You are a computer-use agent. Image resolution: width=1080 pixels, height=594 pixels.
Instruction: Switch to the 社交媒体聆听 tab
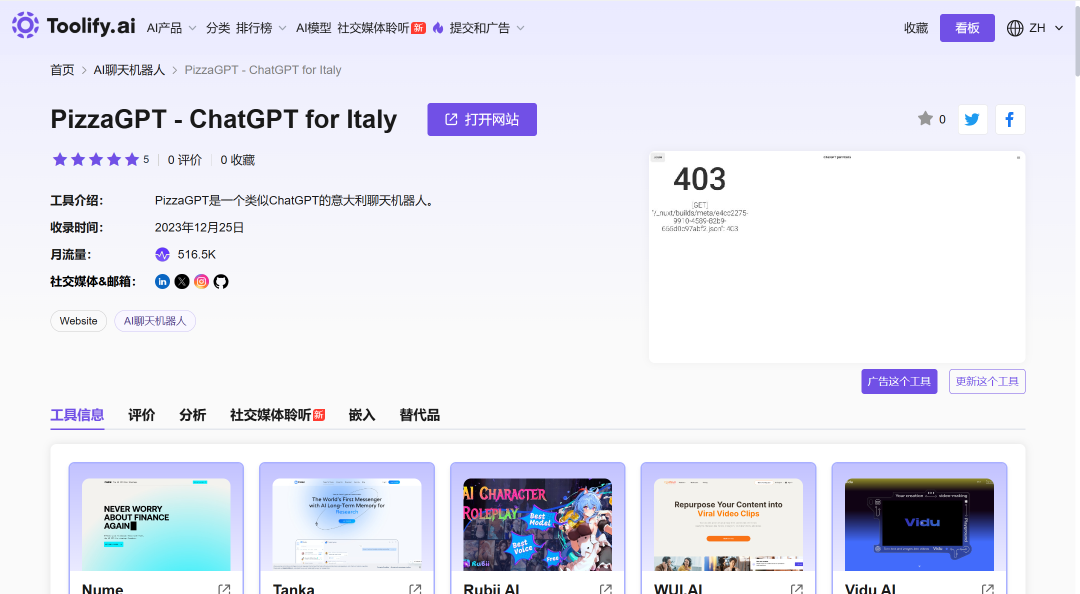277,415
